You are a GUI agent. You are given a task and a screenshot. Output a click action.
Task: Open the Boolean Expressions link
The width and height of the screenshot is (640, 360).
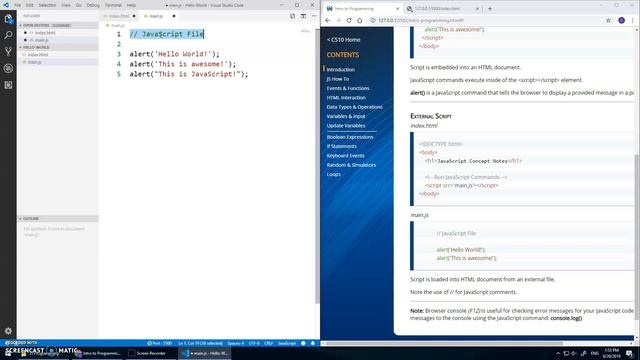(350, 137)
